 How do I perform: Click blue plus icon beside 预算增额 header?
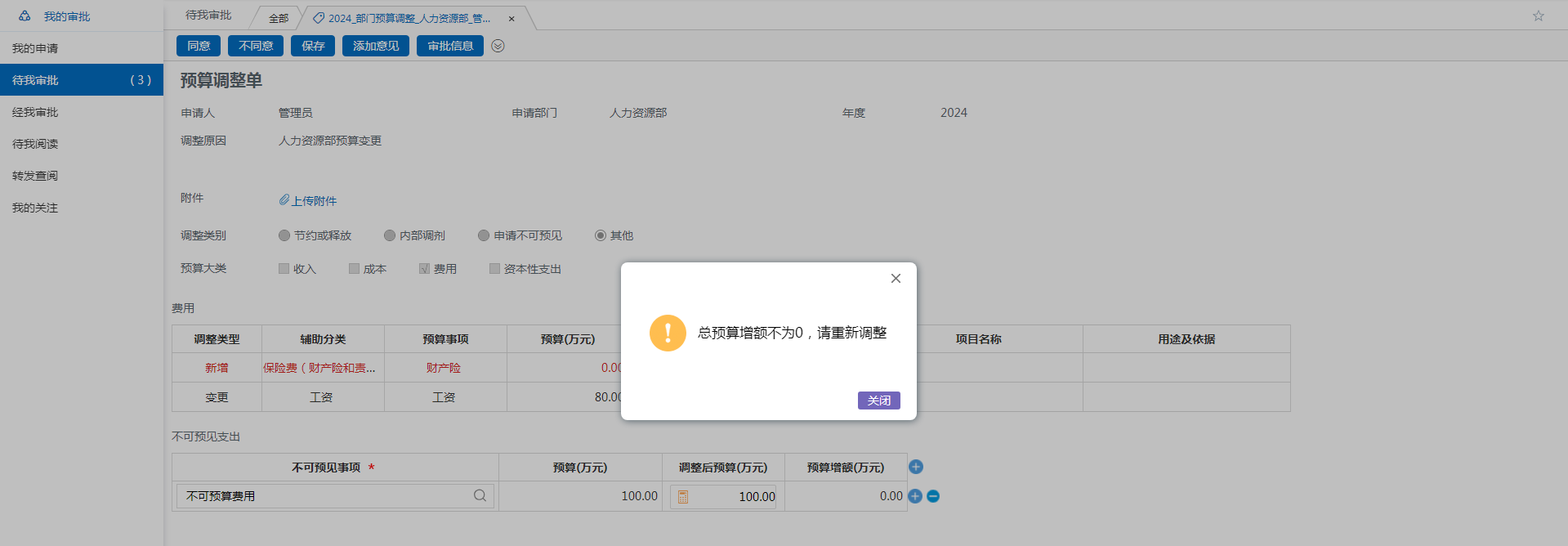tap(916, 467)
